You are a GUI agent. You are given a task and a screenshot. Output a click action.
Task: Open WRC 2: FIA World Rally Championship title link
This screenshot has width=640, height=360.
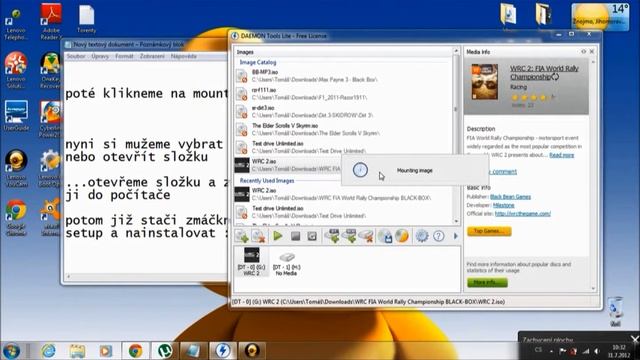tap(544, 73)
